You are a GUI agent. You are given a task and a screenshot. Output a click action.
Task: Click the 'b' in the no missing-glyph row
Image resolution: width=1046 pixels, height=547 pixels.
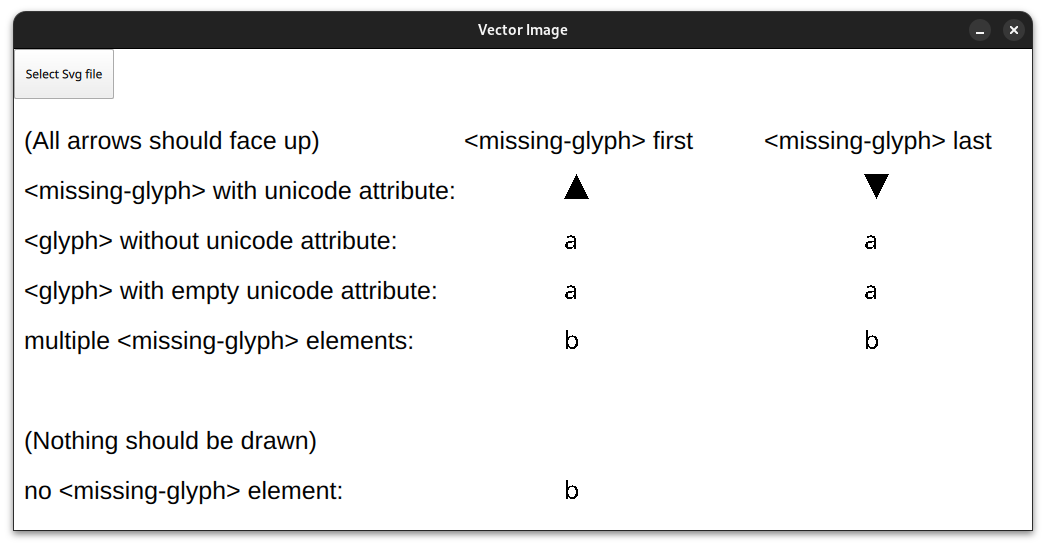tap(571, 491)
